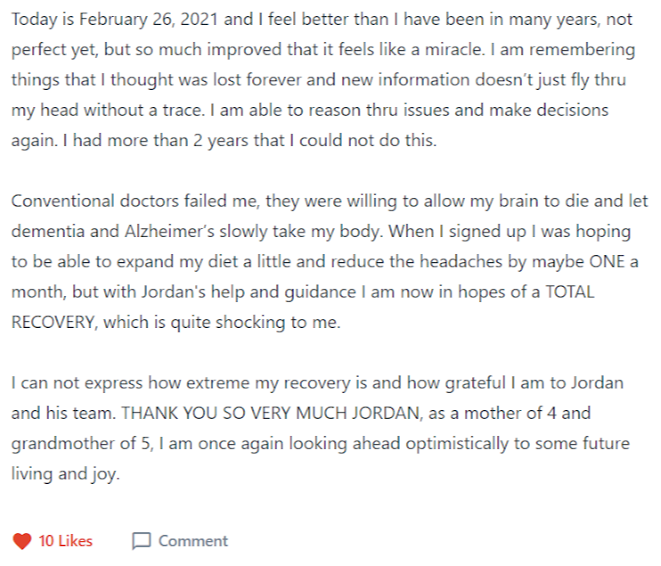Screen dimensions: 661x566
Task: Open the 10 Likes count
Action: point(65,541)
